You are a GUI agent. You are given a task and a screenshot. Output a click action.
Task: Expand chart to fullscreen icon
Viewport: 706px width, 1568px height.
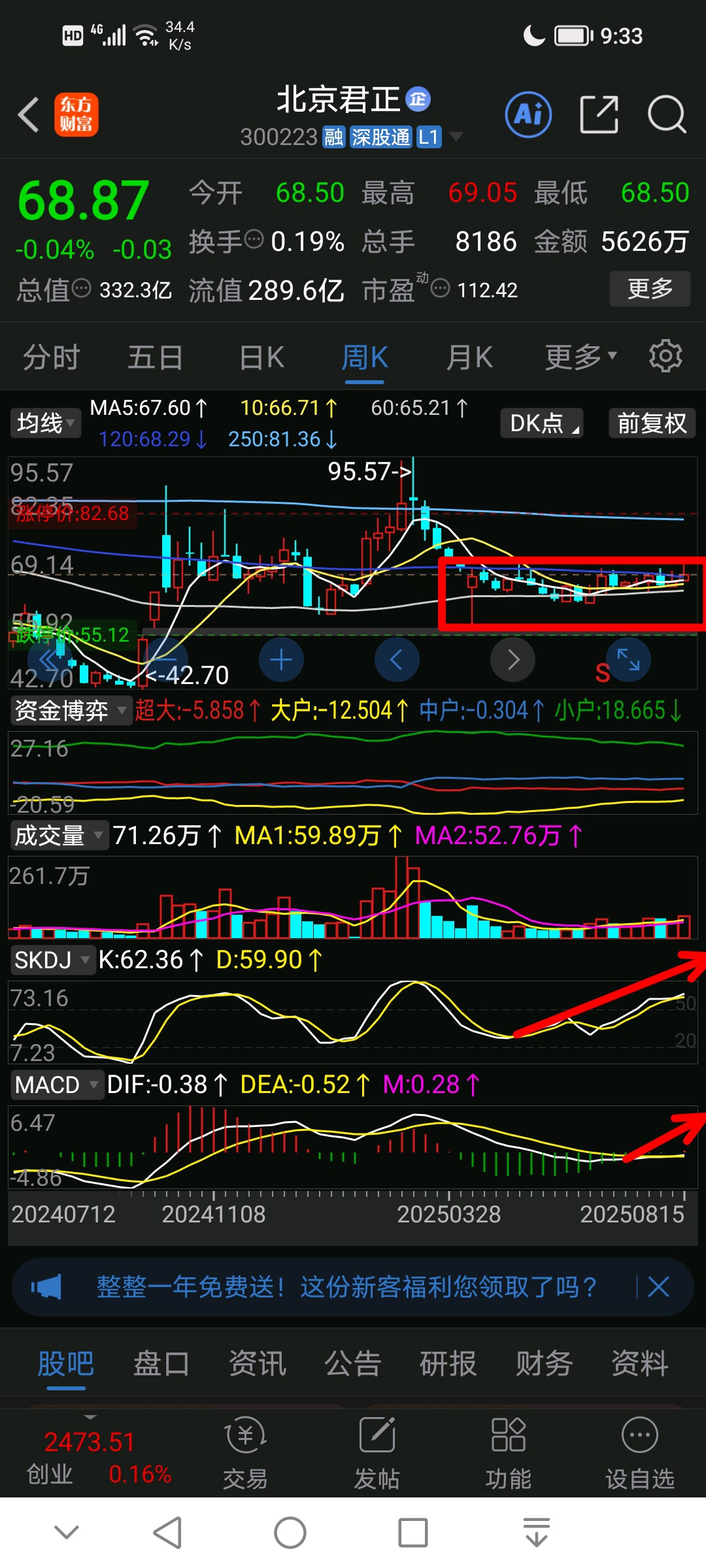click(628, 660)
